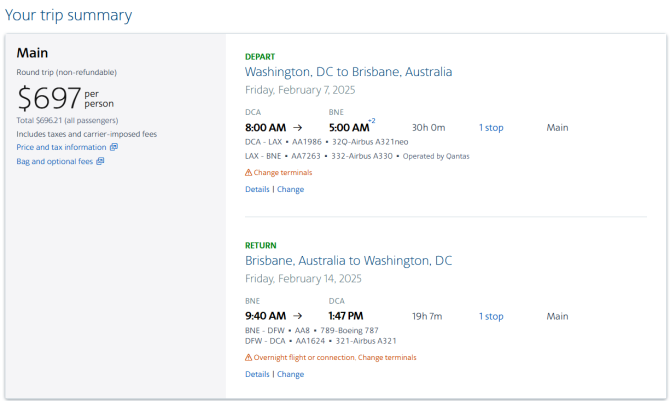View Details for the departing flight

point(257,189)
